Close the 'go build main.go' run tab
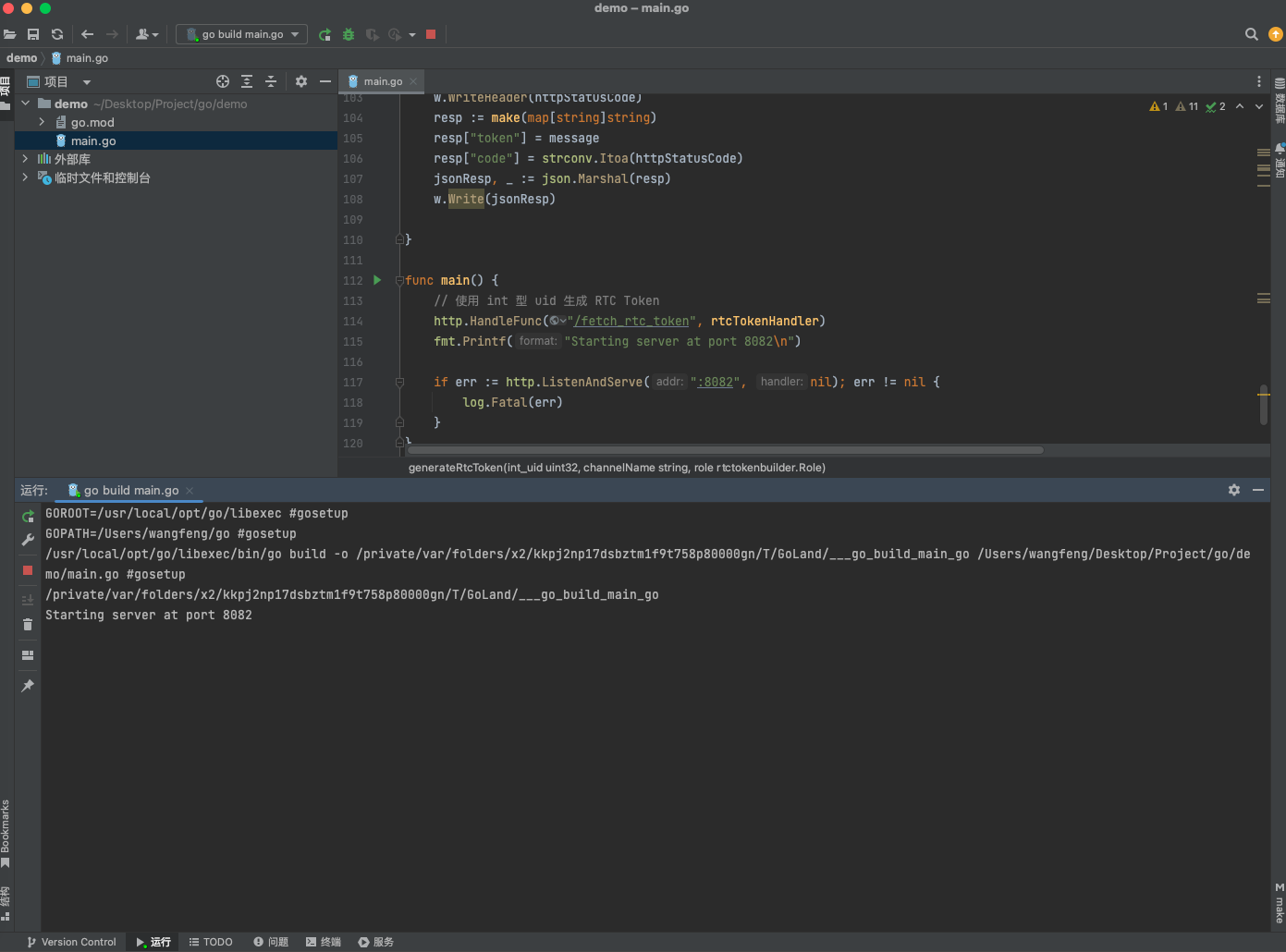 pyautogui.click(x=190, y=491)
